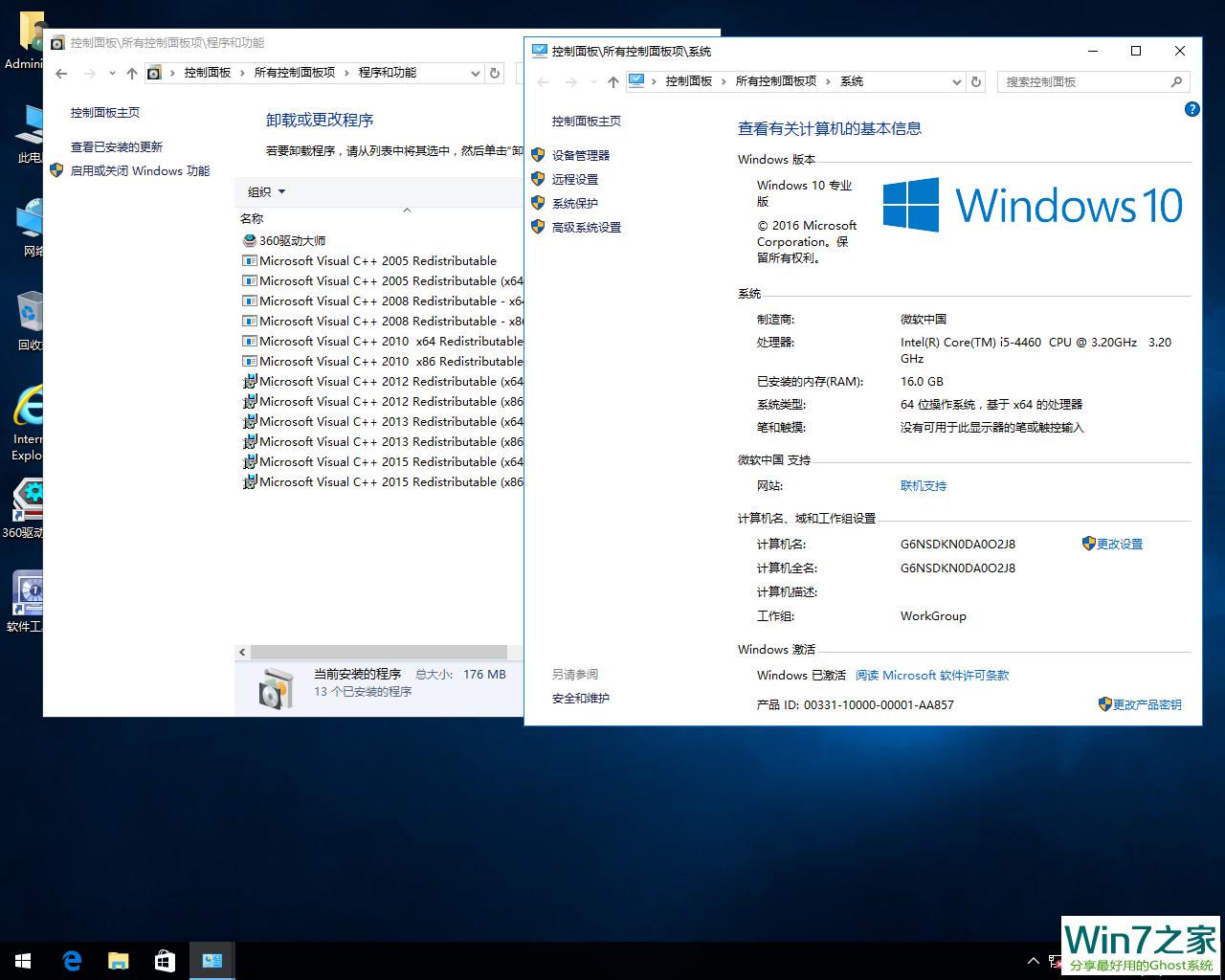
Task: Navigate to 控制面板 via the breadcrumb
Action: click(x=689, y=81)
